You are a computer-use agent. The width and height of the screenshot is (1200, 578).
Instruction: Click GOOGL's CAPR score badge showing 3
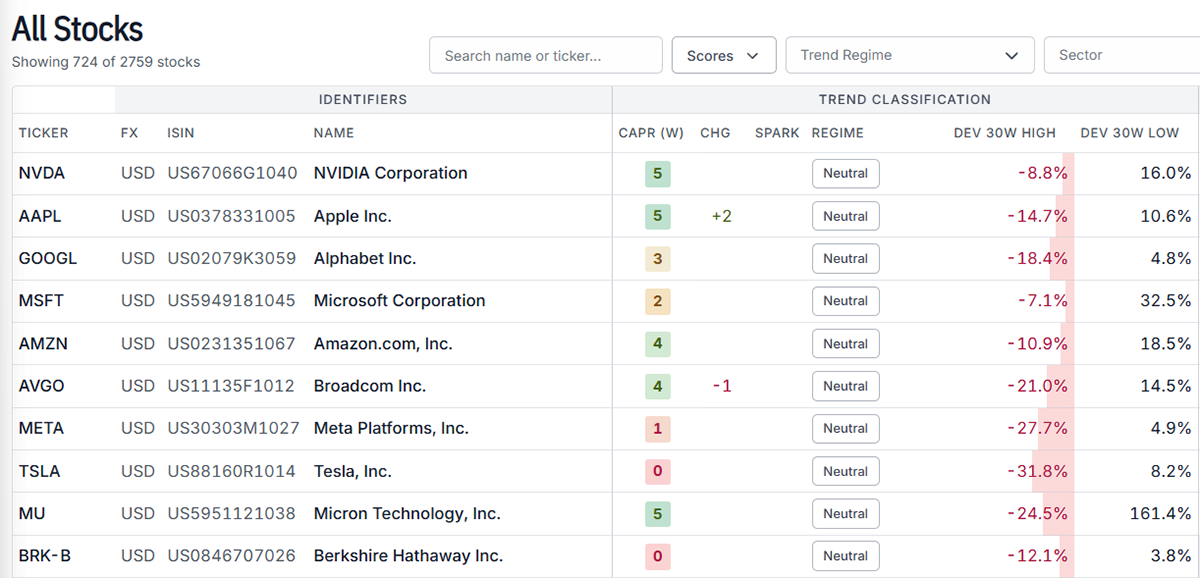coord(657,259)
